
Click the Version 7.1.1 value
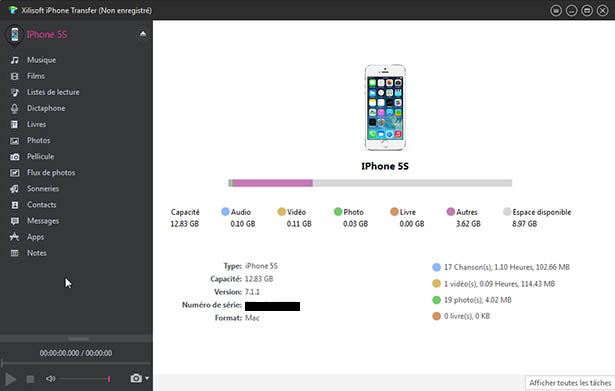pos(252,292)
